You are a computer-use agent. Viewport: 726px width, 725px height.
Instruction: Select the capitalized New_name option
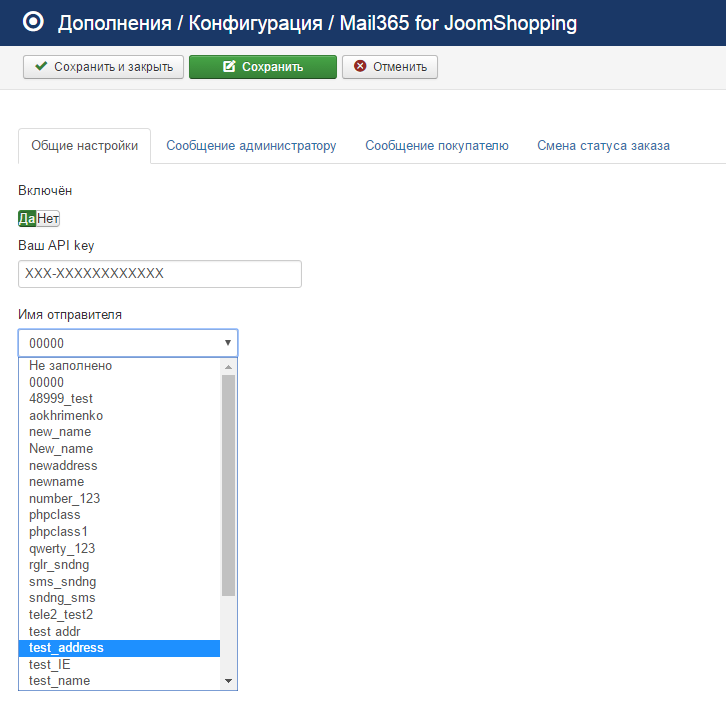point(119,449)
